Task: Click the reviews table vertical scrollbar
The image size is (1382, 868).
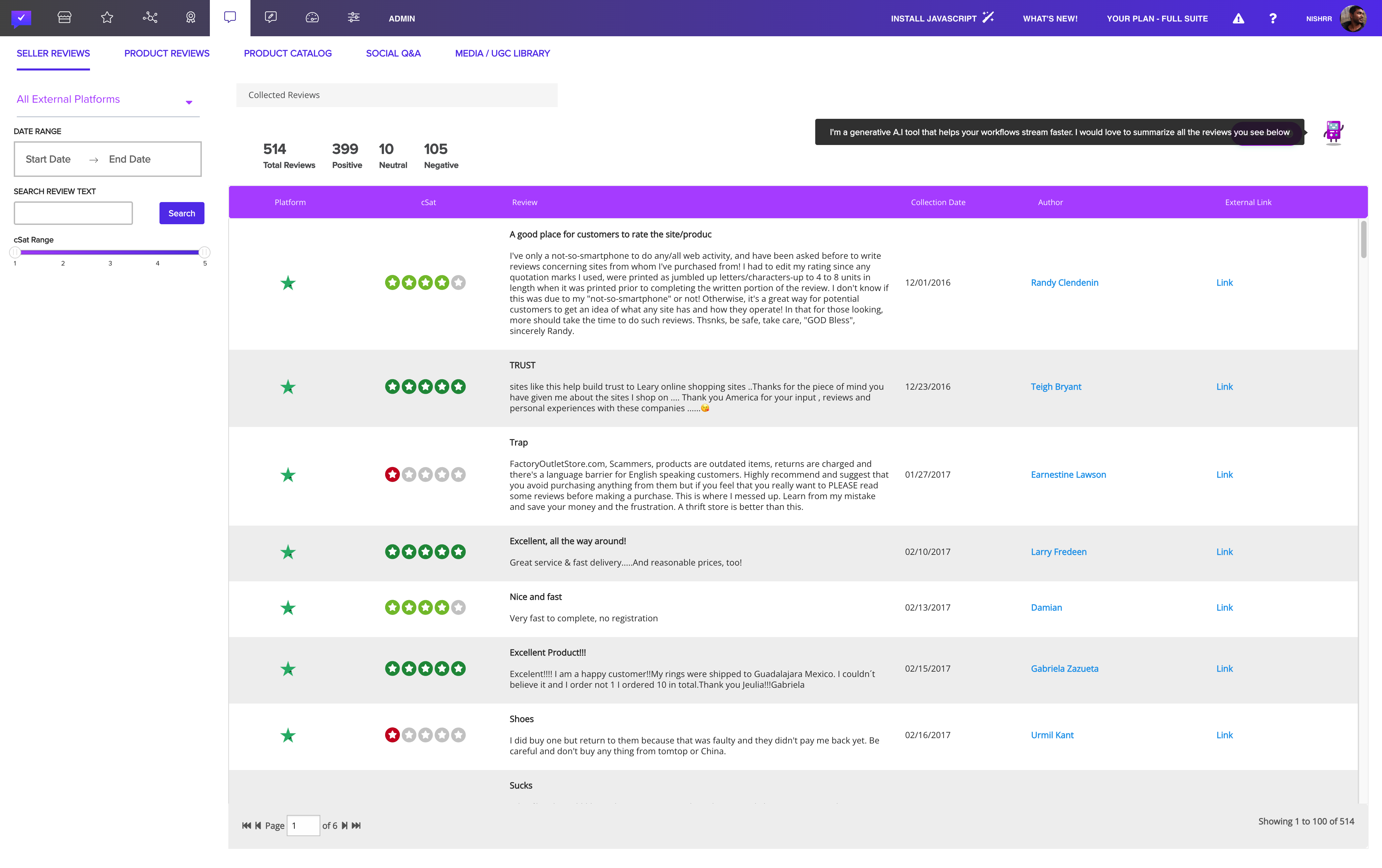Action: pos(1363,240)
